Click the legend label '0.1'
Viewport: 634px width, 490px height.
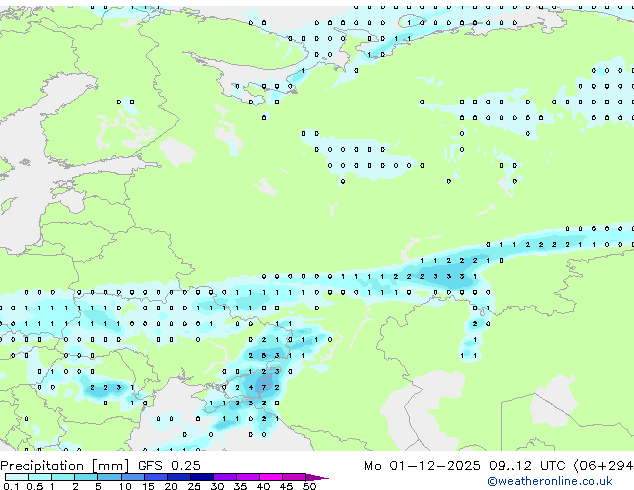click(x=11, y=486)
